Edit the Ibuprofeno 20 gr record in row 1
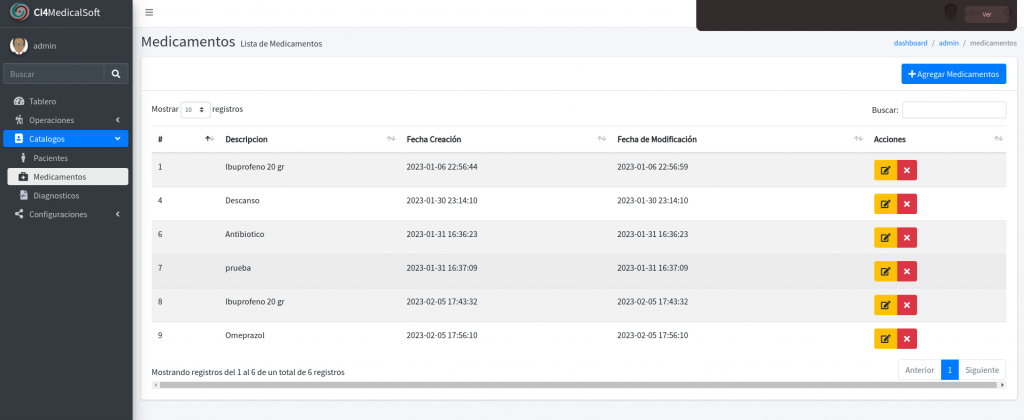1024x420 pixels. tap(885, 170)
